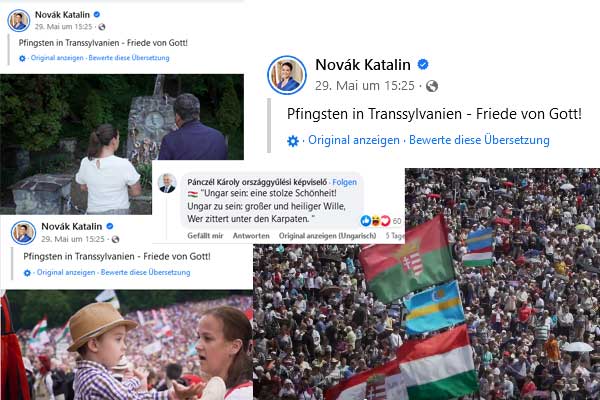Click verified badge in bottom-left post
This screenshot has width=600, height=400.
pyautogui.click(x=110, y=226)
